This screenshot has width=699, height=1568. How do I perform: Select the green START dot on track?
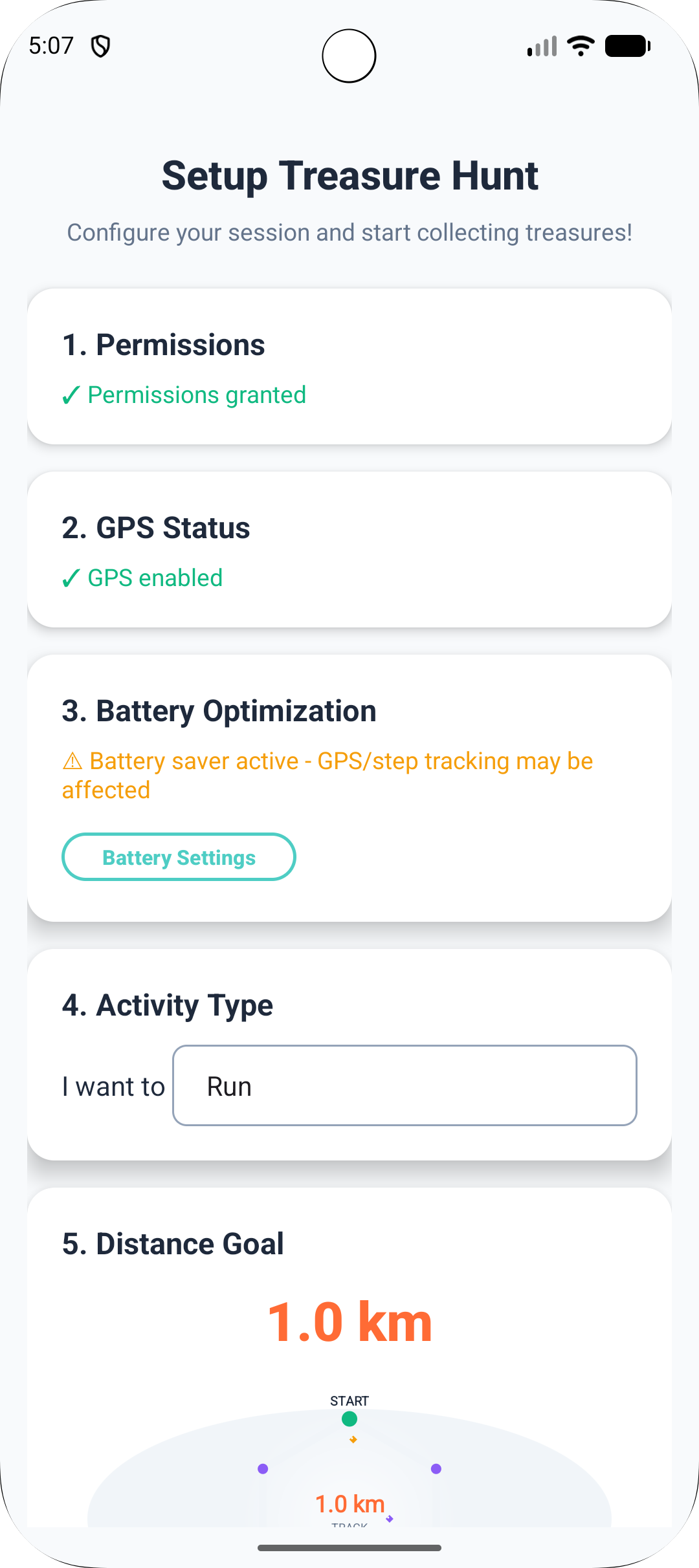point(349,1419)
